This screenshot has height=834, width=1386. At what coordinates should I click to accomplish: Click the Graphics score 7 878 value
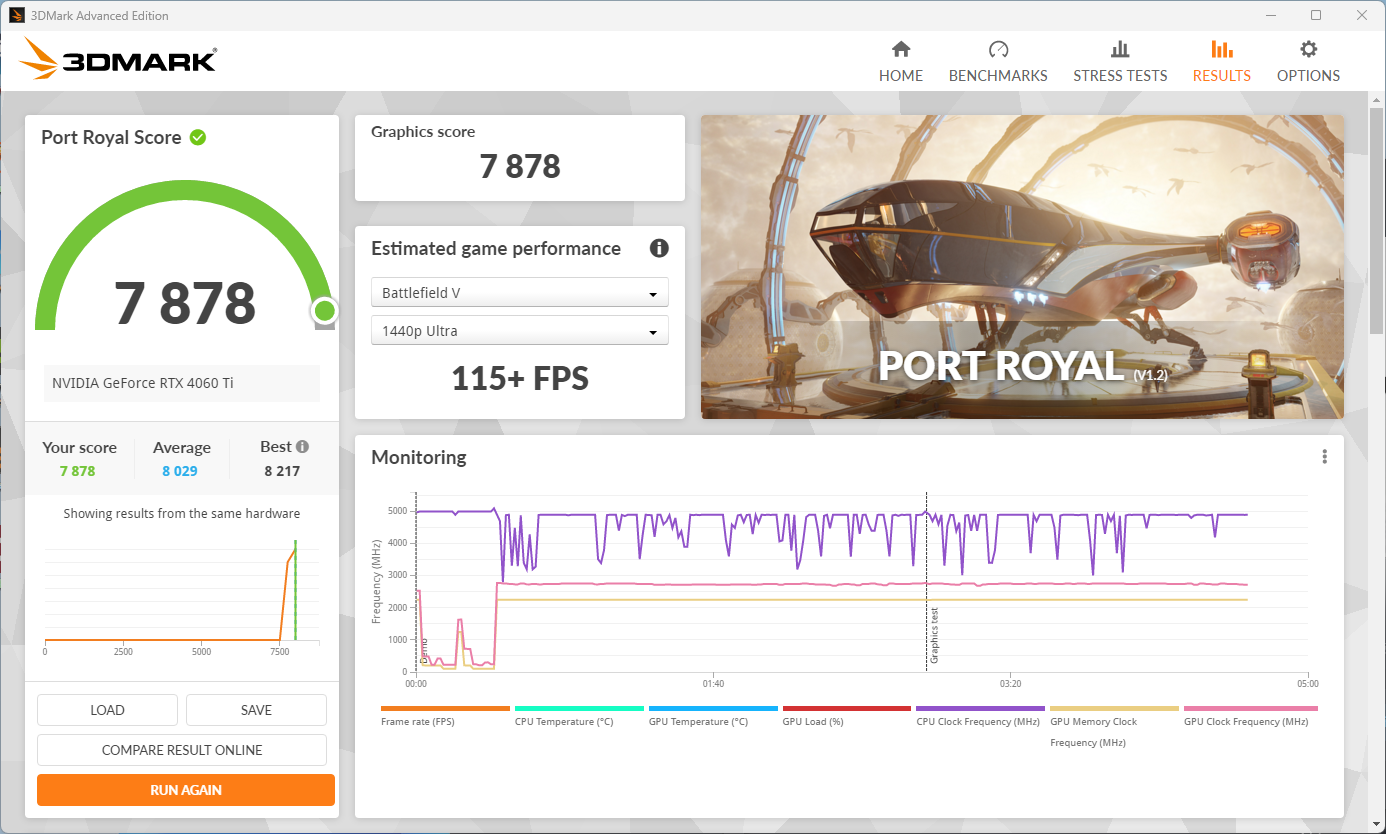tap(520, 166)
